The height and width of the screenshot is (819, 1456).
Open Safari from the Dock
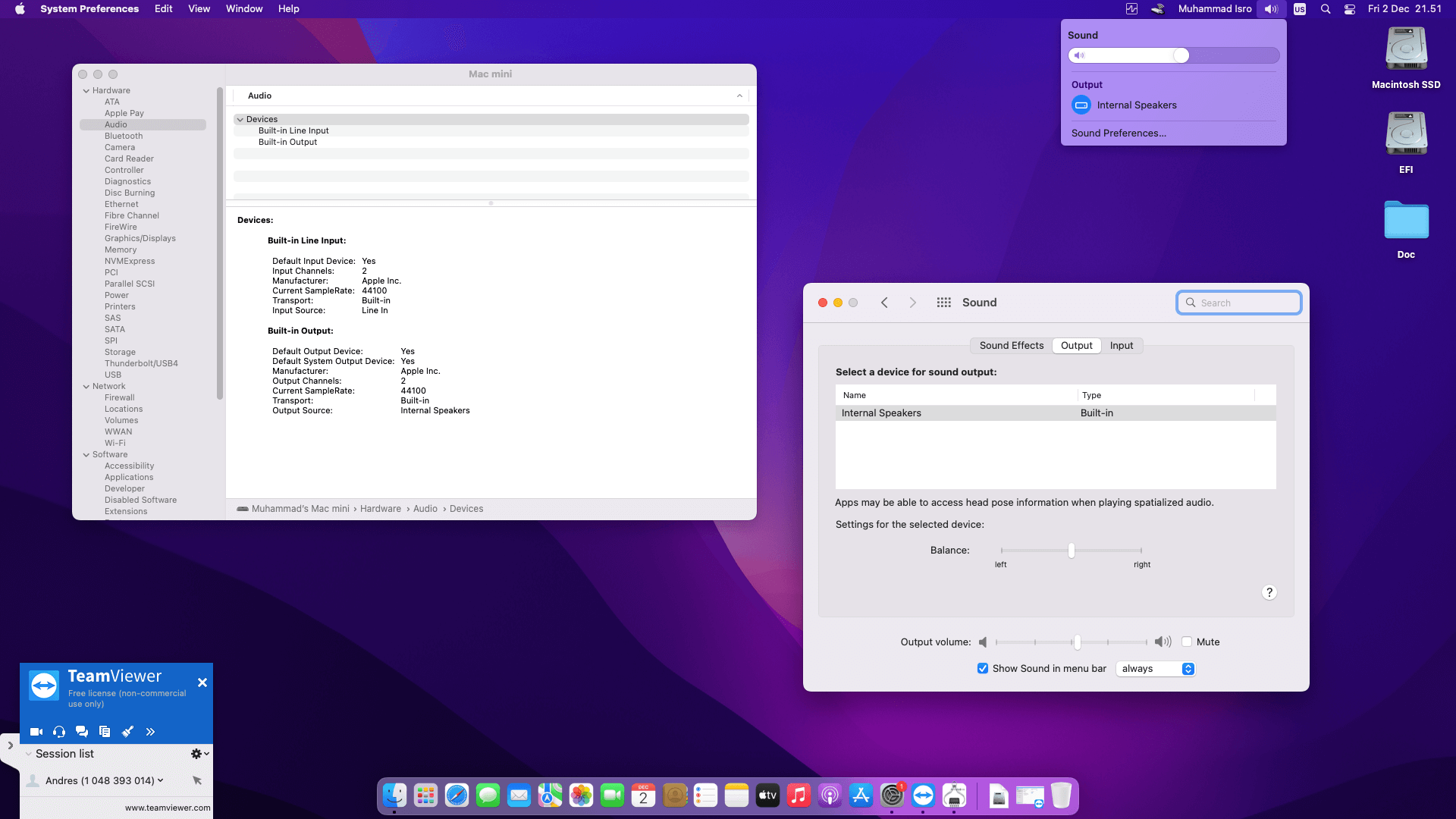point(457,795)
